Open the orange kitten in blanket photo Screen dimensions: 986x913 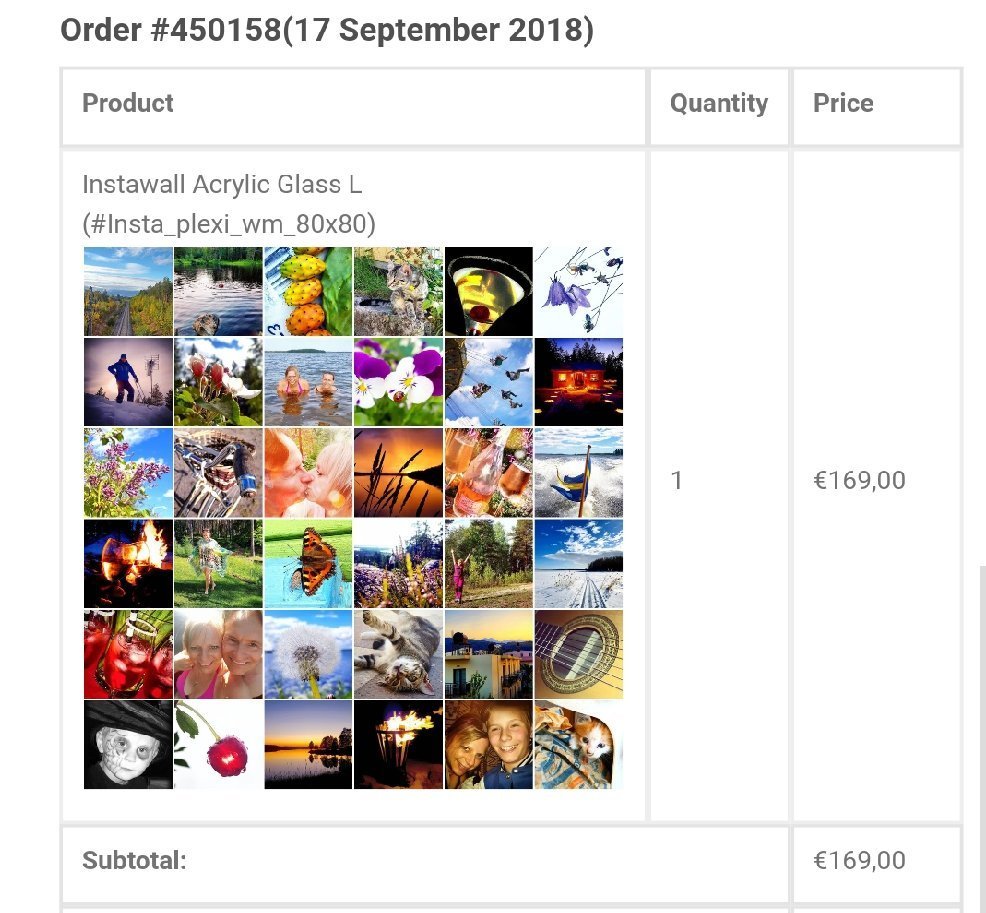579,744
